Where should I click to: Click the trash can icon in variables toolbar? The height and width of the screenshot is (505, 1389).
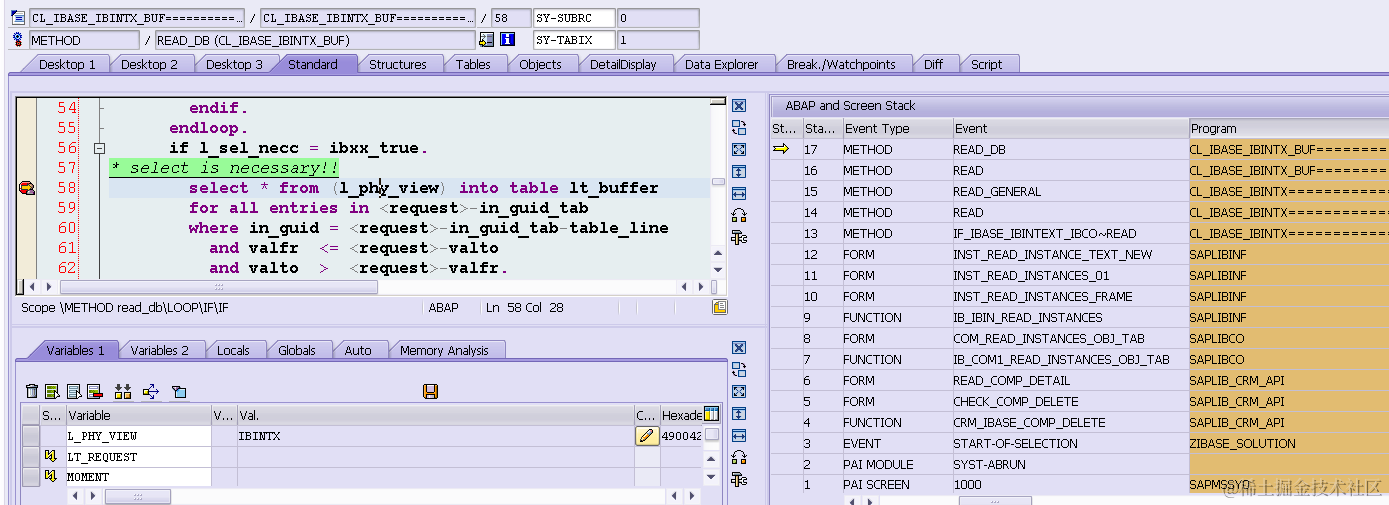coord(32,391)
